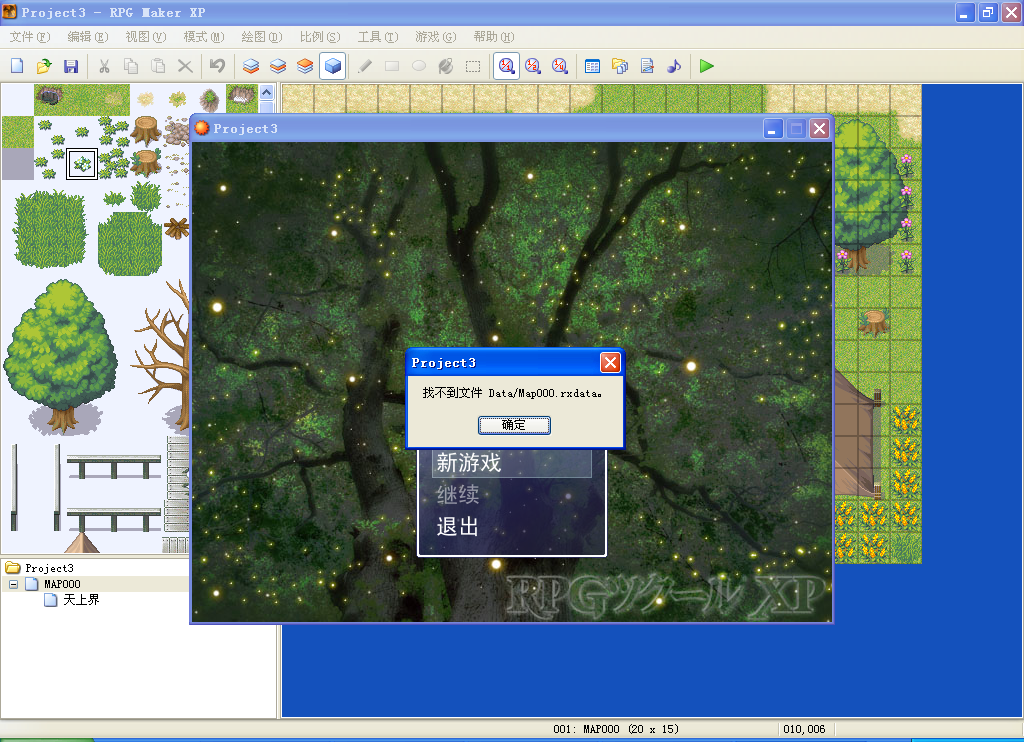Open a project using the folder icon

pos(44,66)
